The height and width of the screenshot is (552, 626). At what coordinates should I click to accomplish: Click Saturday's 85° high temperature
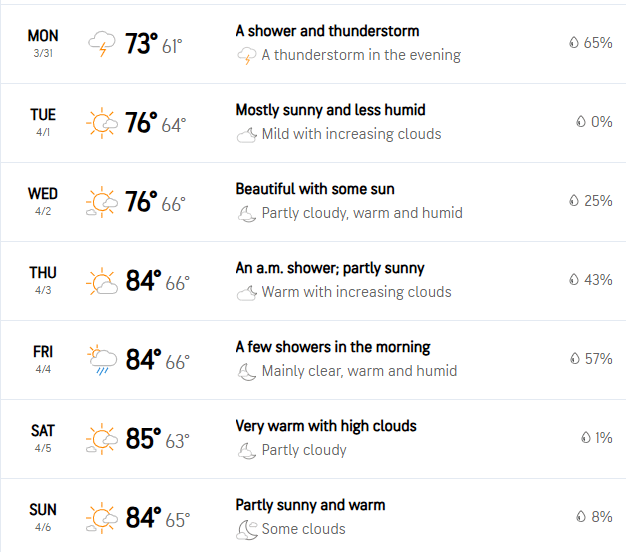click(142, 439)
